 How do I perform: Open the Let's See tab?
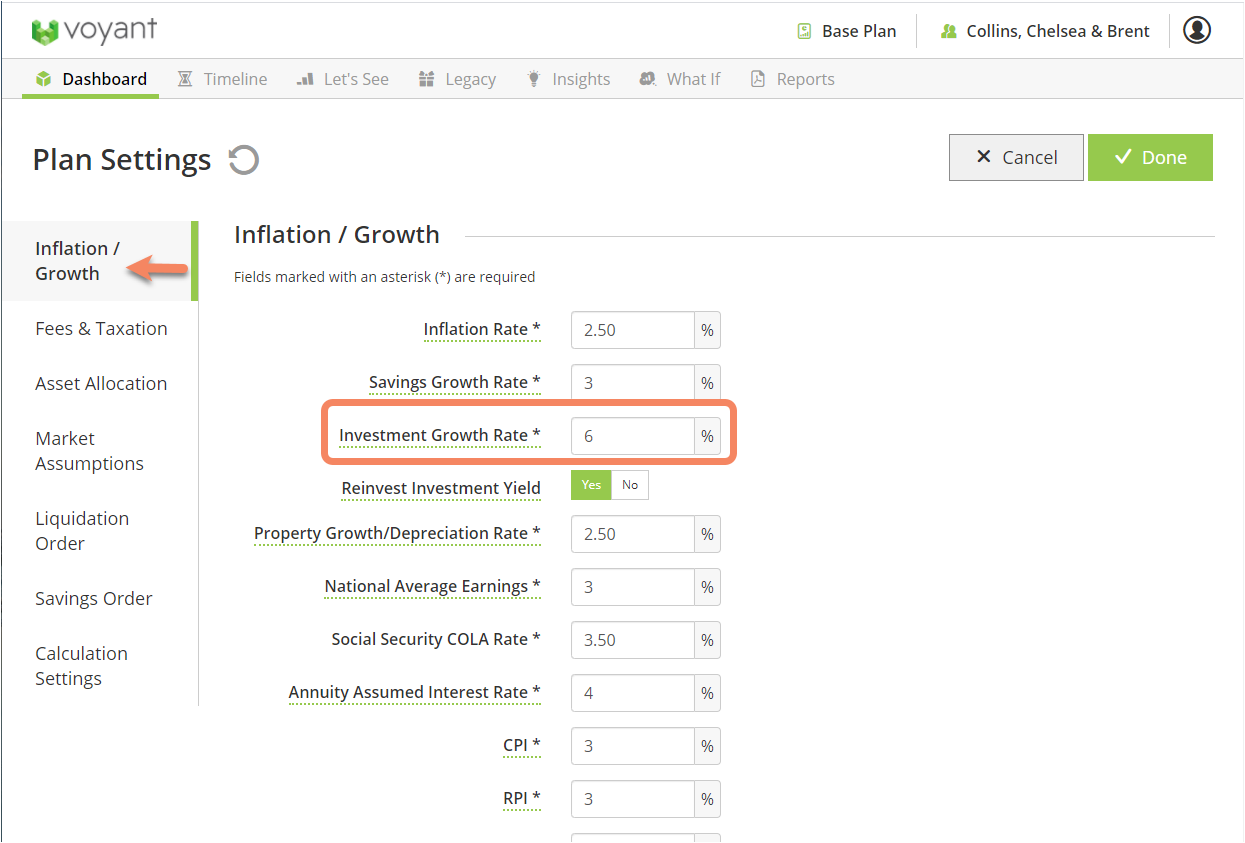coord(343,79)
